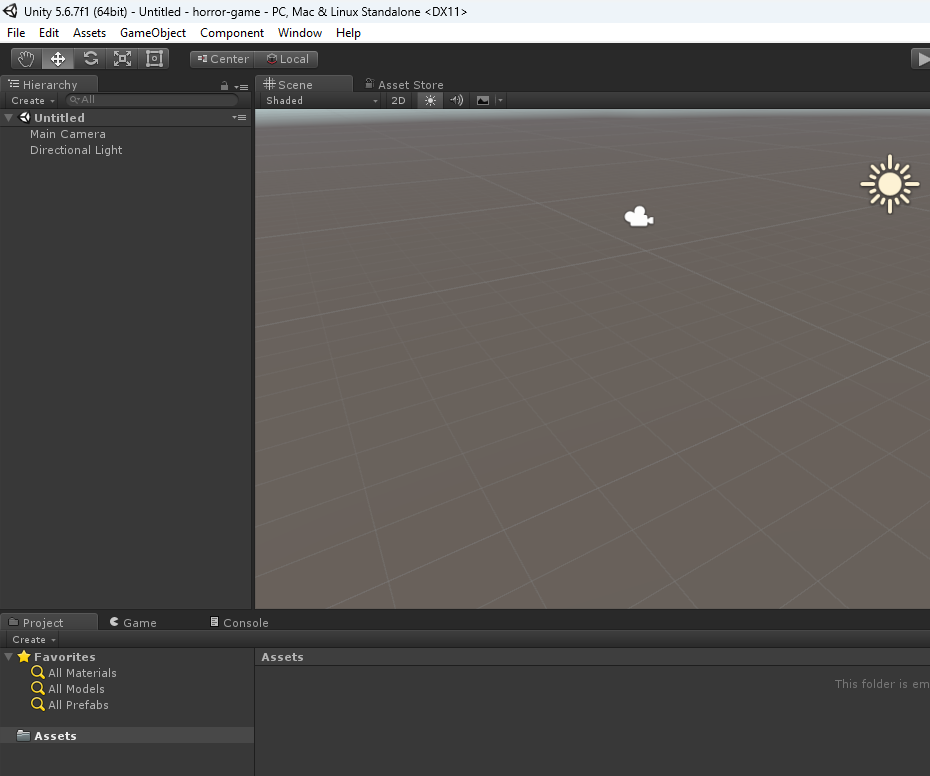
Task: Click the Favorites star icon
Action: [x=24, y=656]
